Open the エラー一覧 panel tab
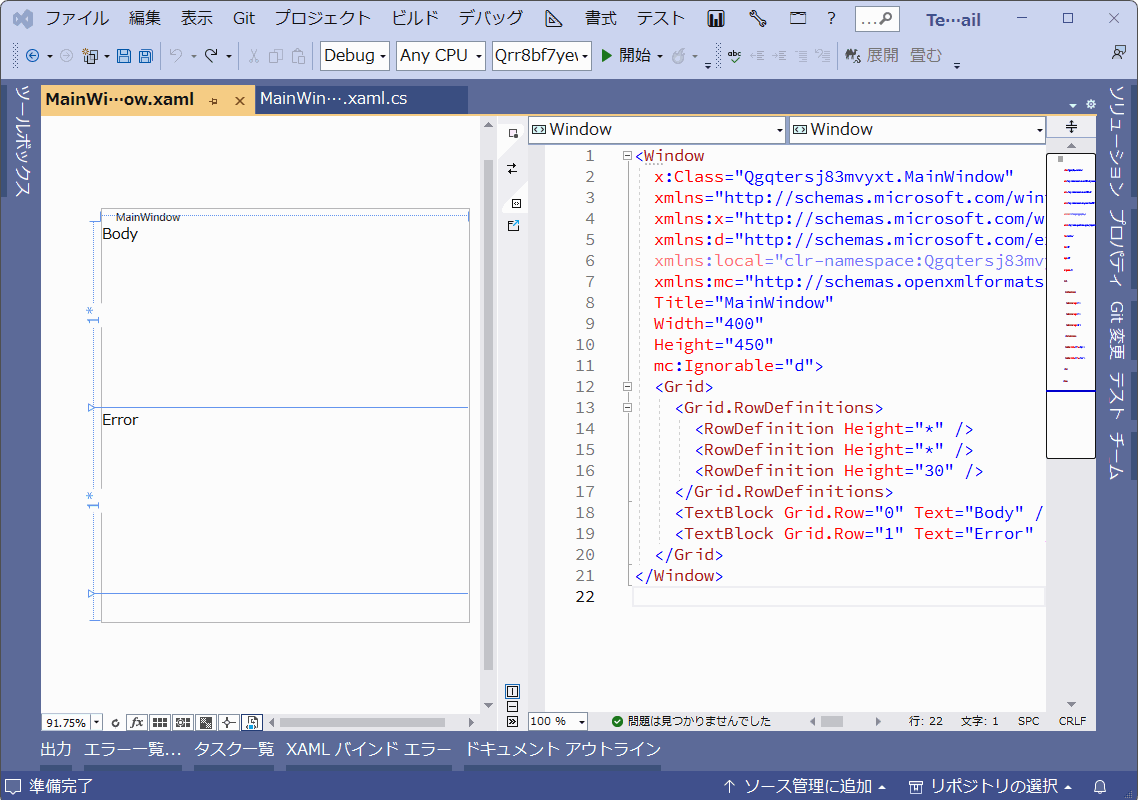This screenshot has width=1138, height=800. coord(133,749)
